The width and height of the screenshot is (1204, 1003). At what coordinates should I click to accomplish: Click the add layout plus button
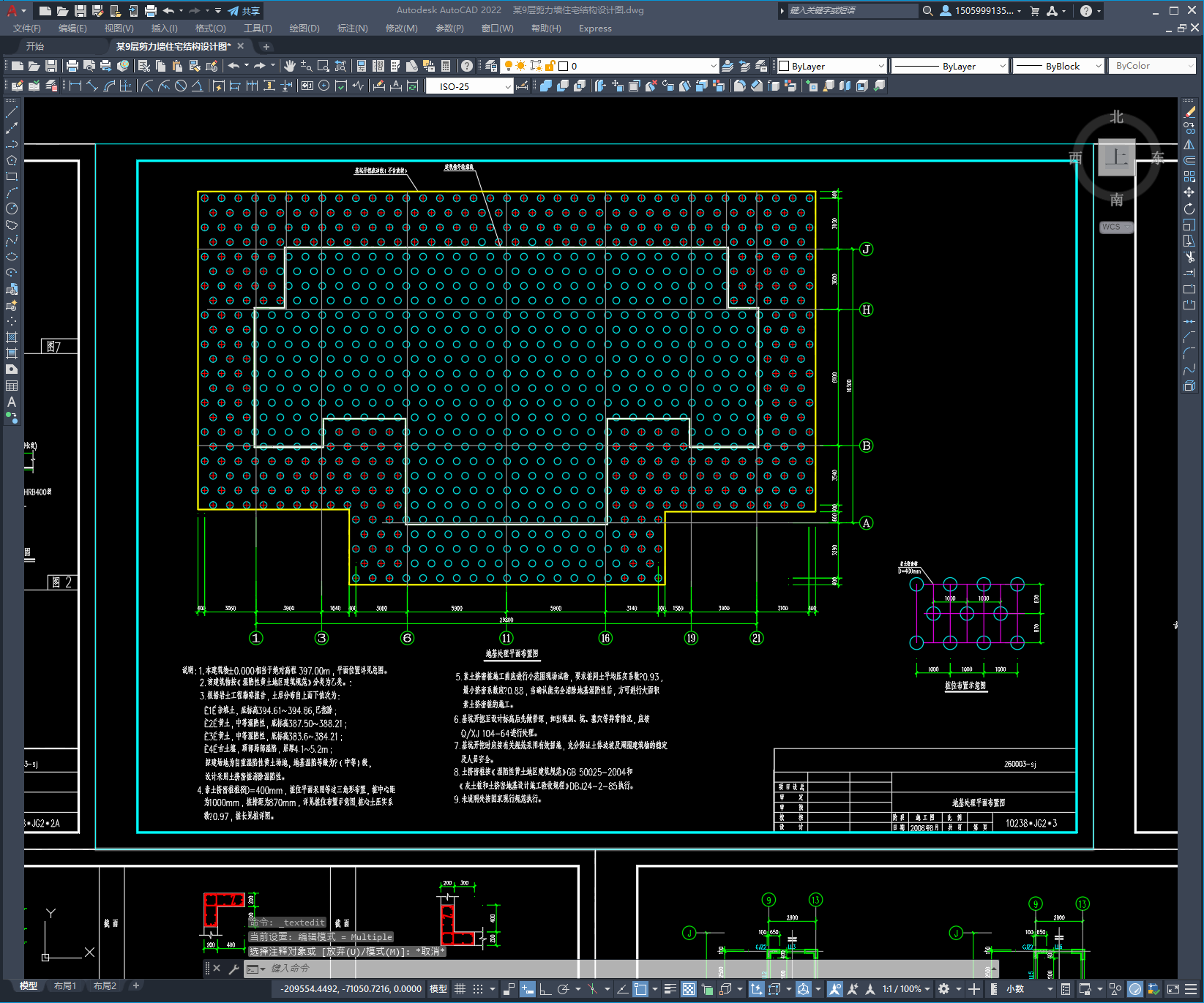135,985
